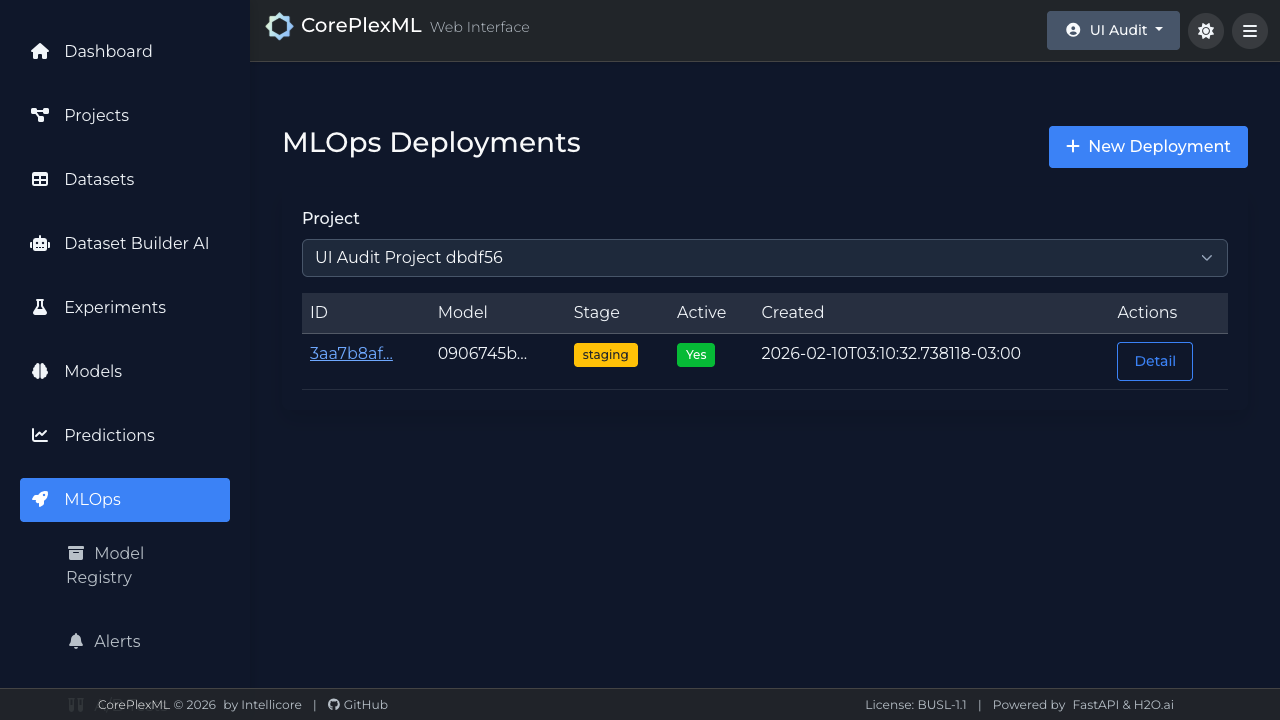Image resolution: width=1280 pixels, height=720 pixels.
Task: Click the Experiments flask icon
Action: (x=40, y=307)
